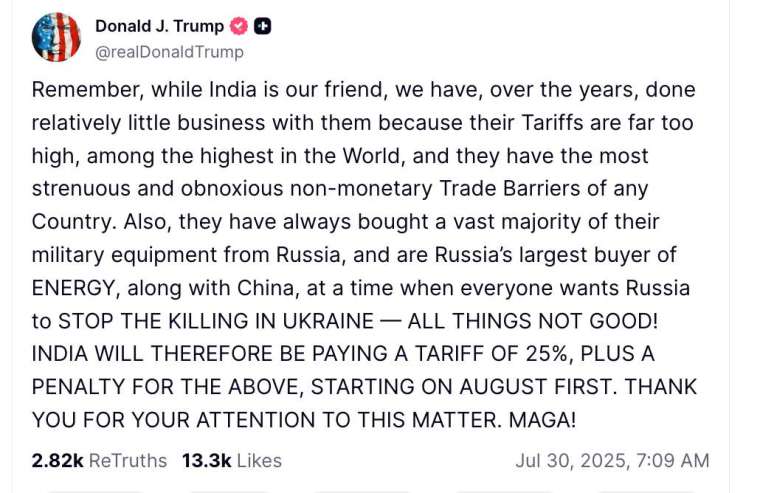Click the STOP THE KILLING IN UKRAINE phrase
This screenshot has height=493, width=760.
coord(216,321)
